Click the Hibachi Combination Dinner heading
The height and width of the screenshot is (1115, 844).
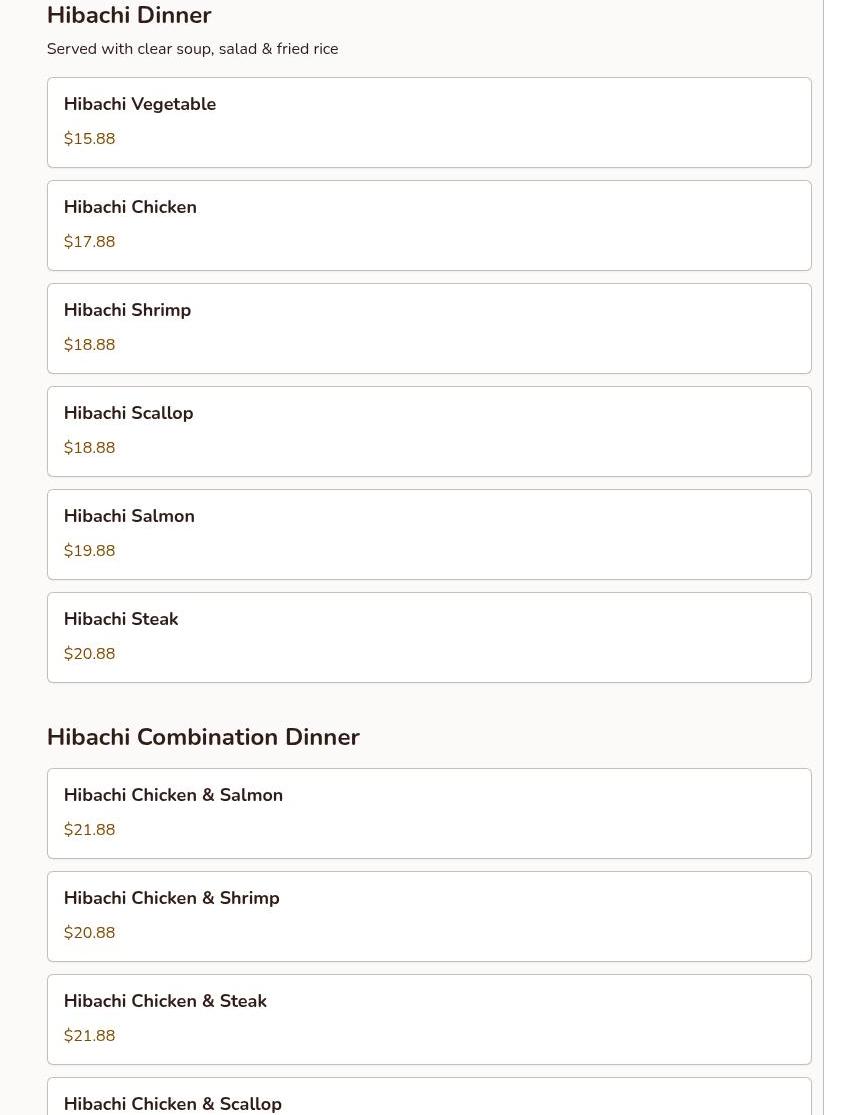pyautogui.click(x=203, y=737)
